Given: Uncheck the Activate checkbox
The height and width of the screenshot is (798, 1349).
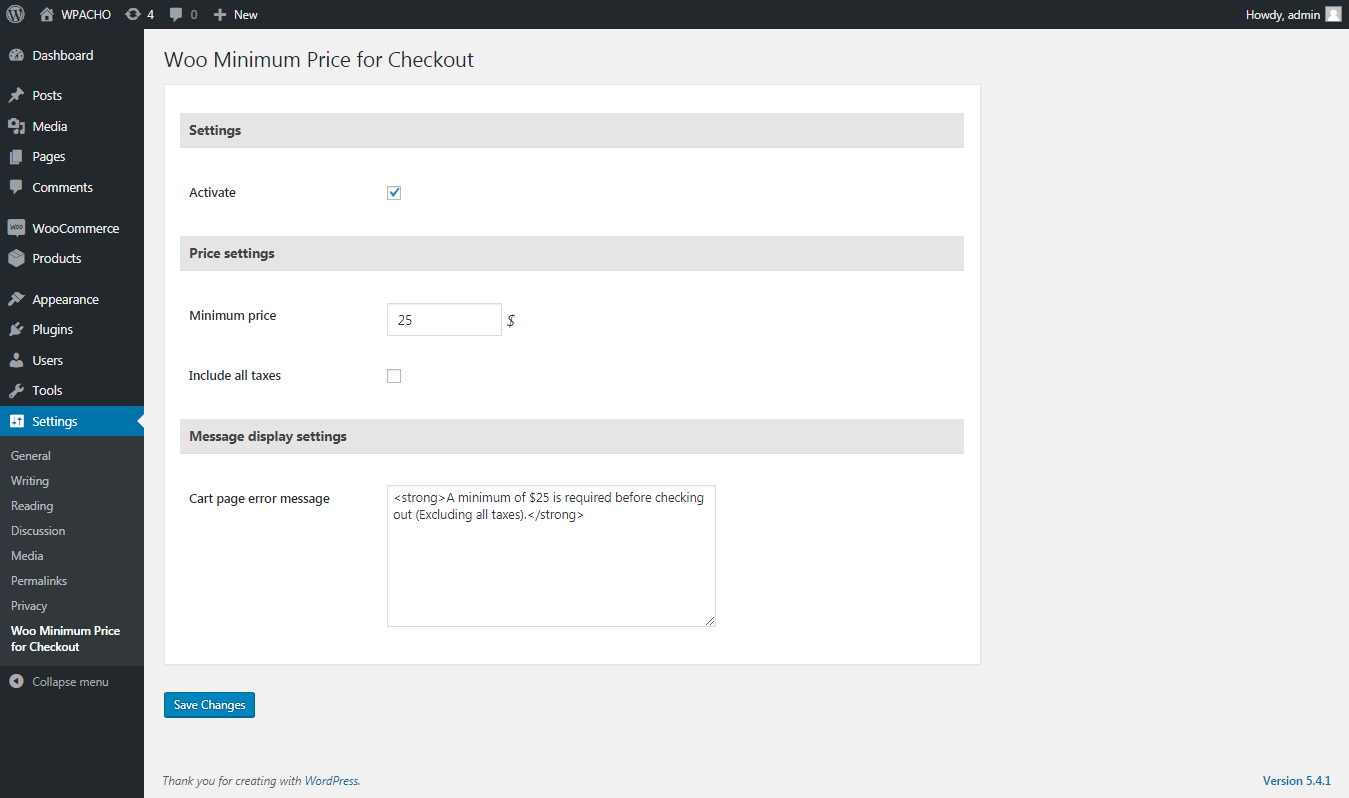Looking at the screenshot, I should (x=394, y=193).
